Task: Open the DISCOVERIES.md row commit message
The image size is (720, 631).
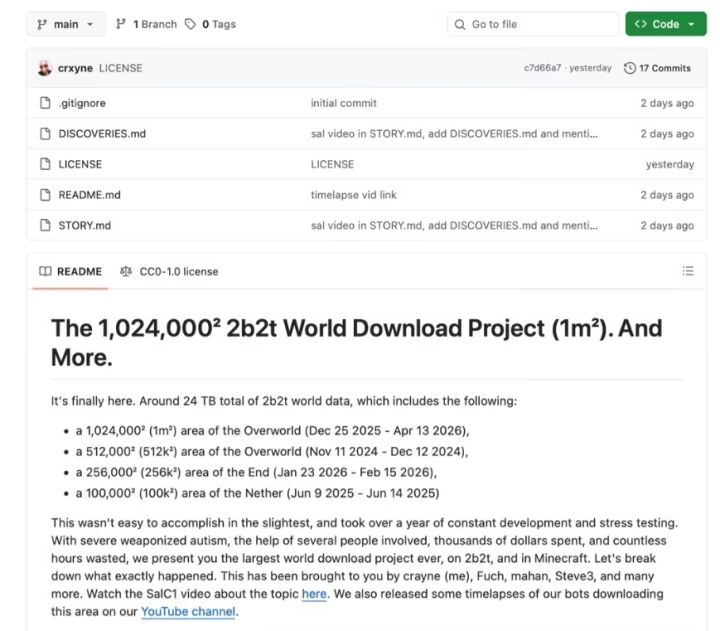Action: click(x=454, y=134)
